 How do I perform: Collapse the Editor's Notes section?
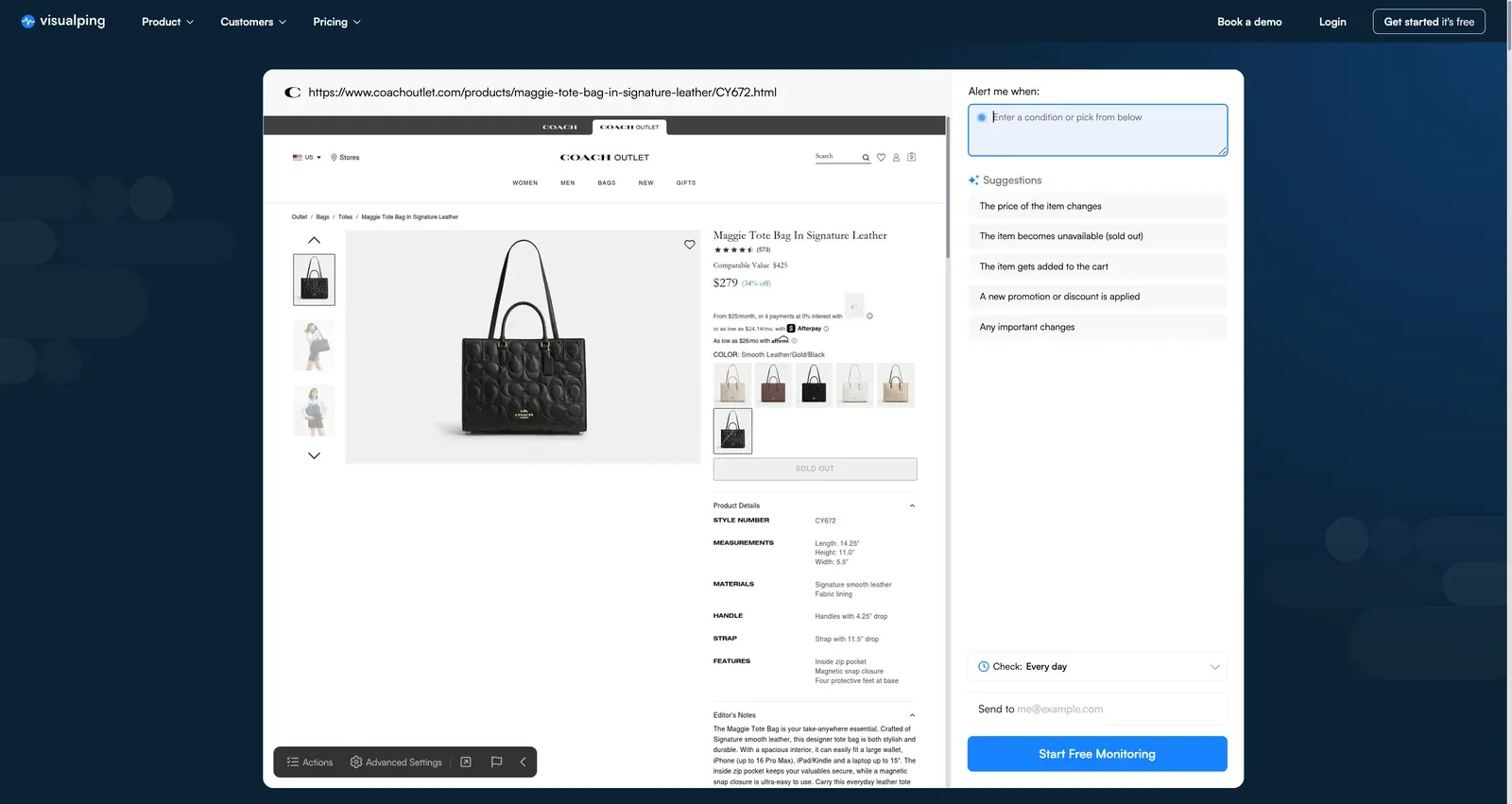click(912, 715)
